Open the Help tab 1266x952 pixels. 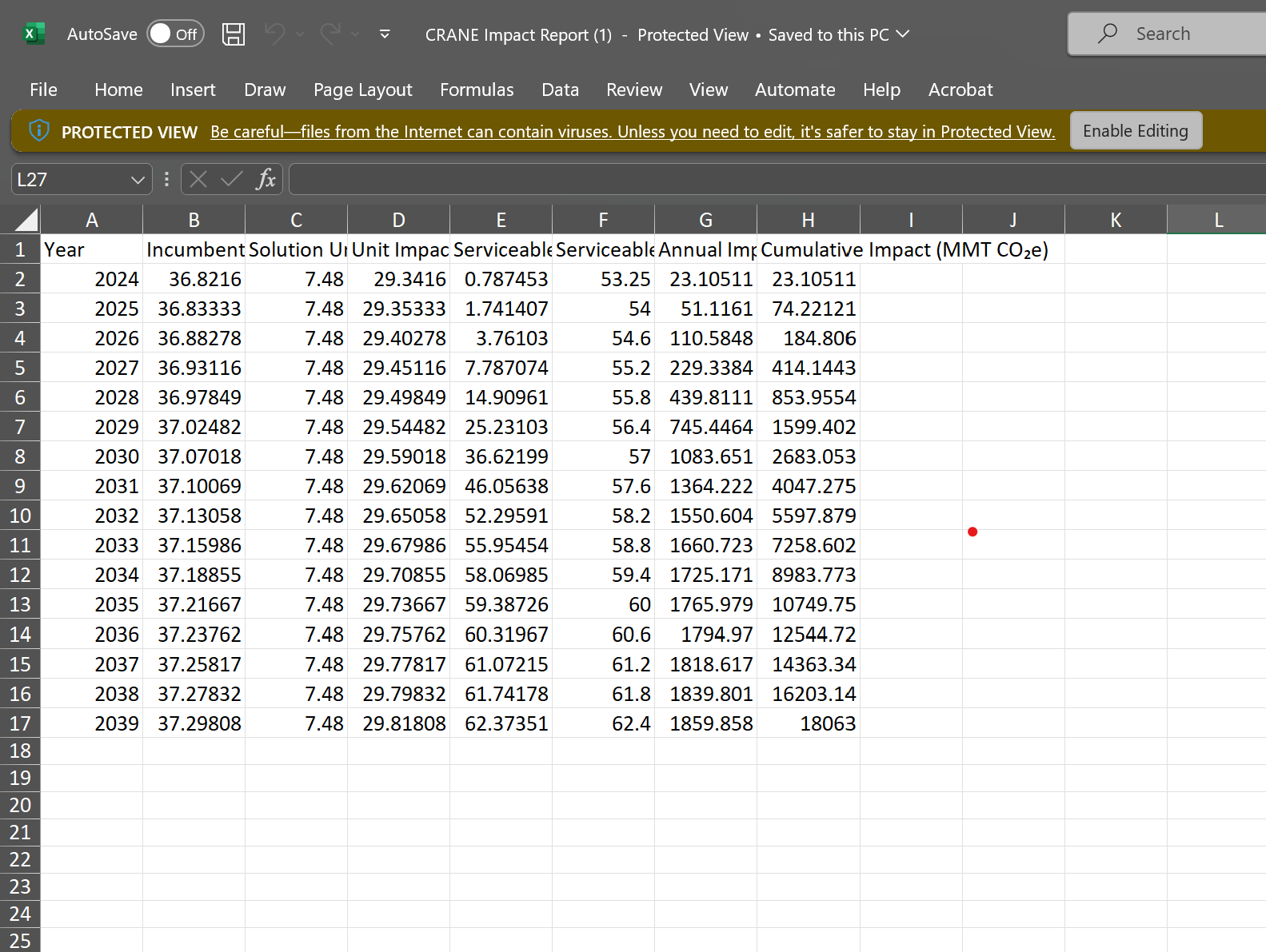pyautogui.click(x=881, y=90)
